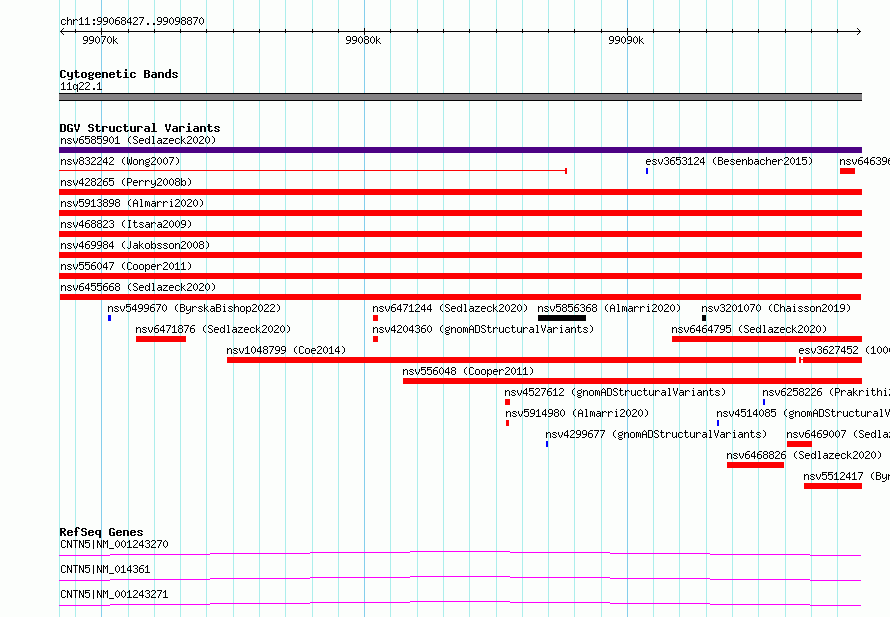Image resolution: width=890 pixels, height=617 pixels.
Task: Click the gray 11q22.1 cytogenetic band bar
Action: [460, 97]
